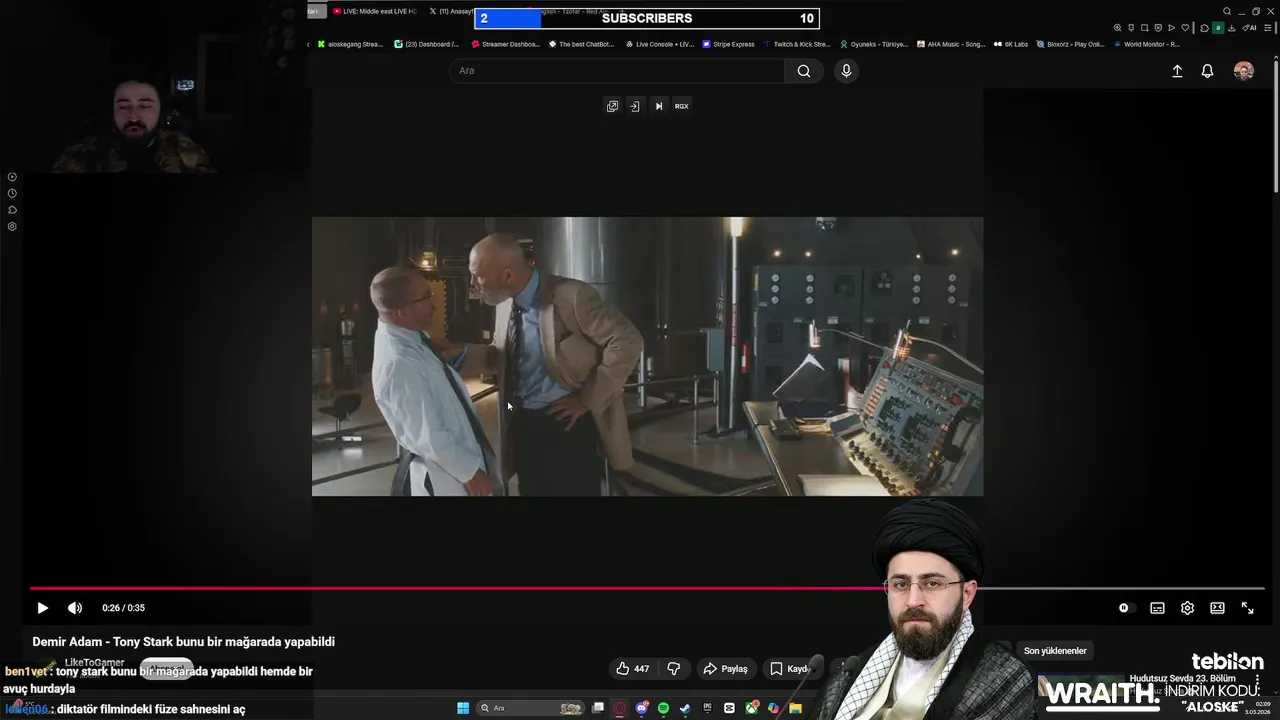Screen dimensions: 1280x720
Task: Open Xbox app from the taskbar
Action: (x=751, y=708)
